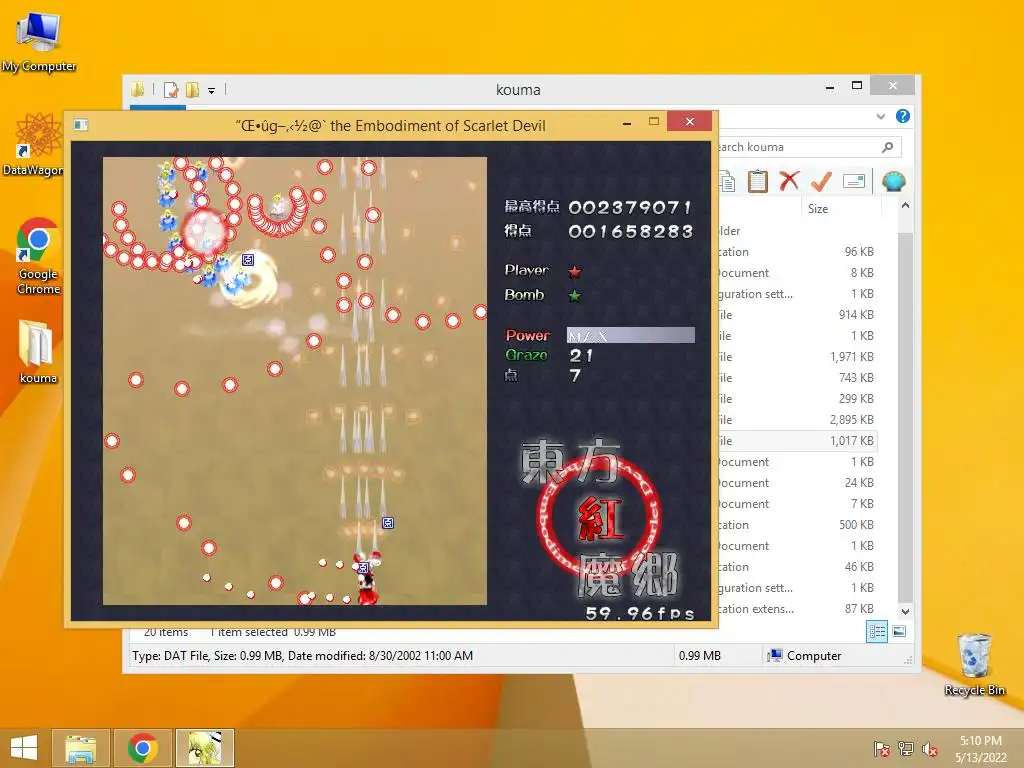Open the Google Chrome desktop shortcut
The image size is (1024, 768).
(x=38, y=256)
